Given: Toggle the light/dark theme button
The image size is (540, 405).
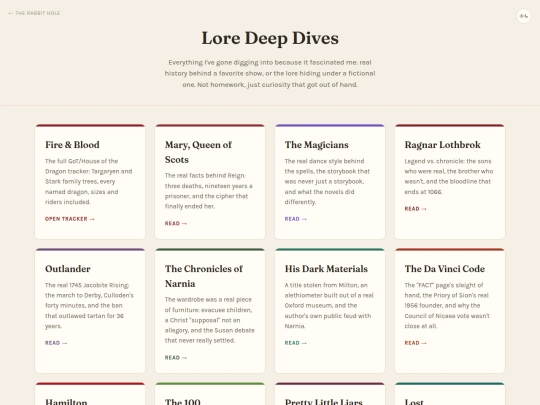Looking at the screenshot, I should pos(524,16).
